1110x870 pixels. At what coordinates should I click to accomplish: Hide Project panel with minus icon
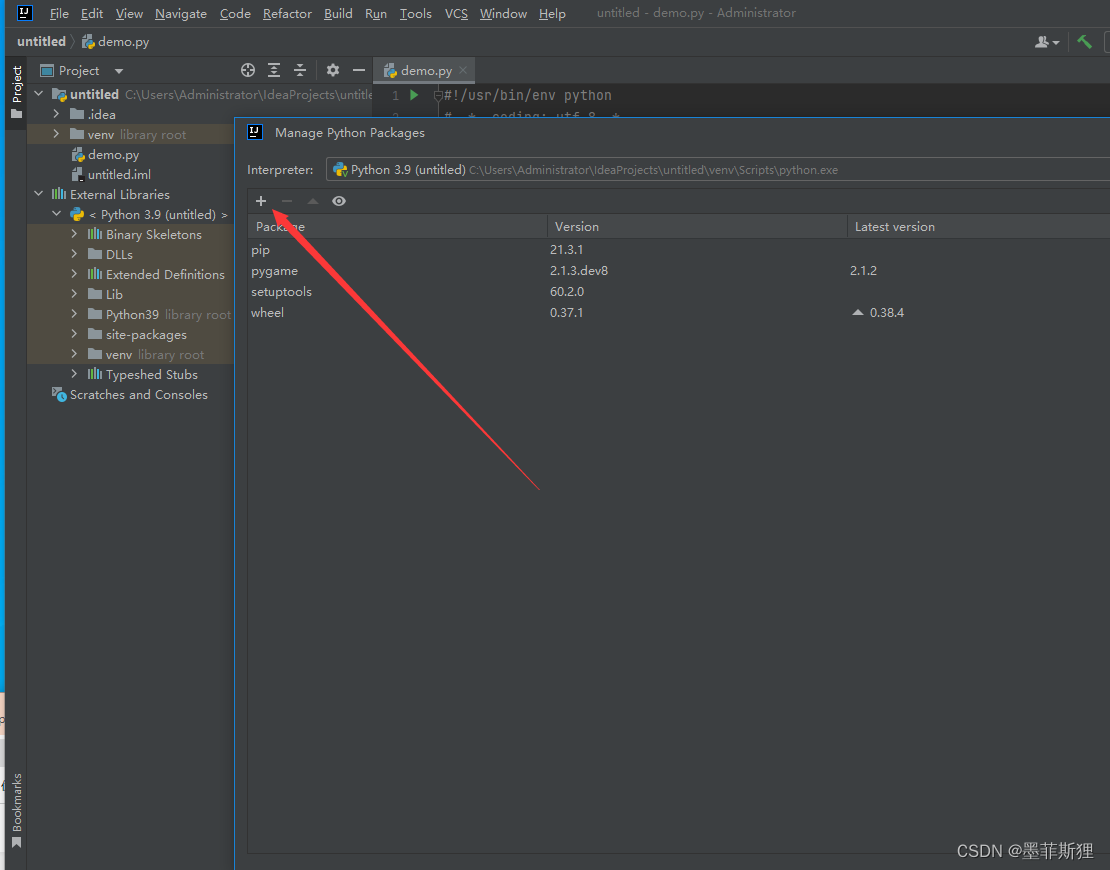359,70
